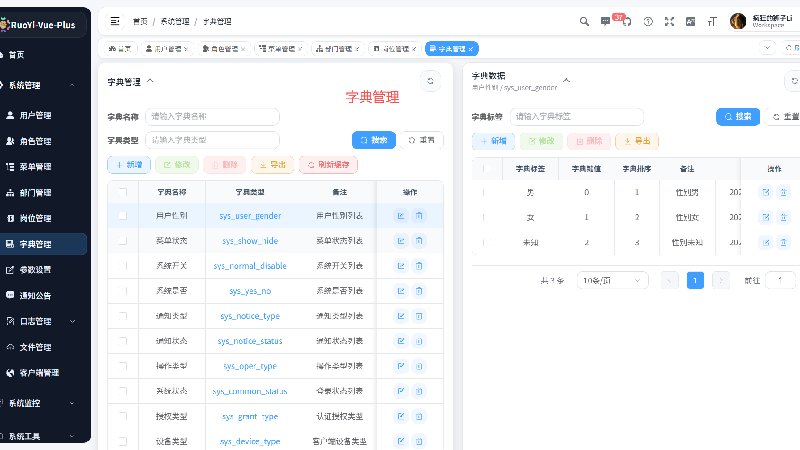
Task: Open the tabs bar dropdown arrow
Action: 767,48
